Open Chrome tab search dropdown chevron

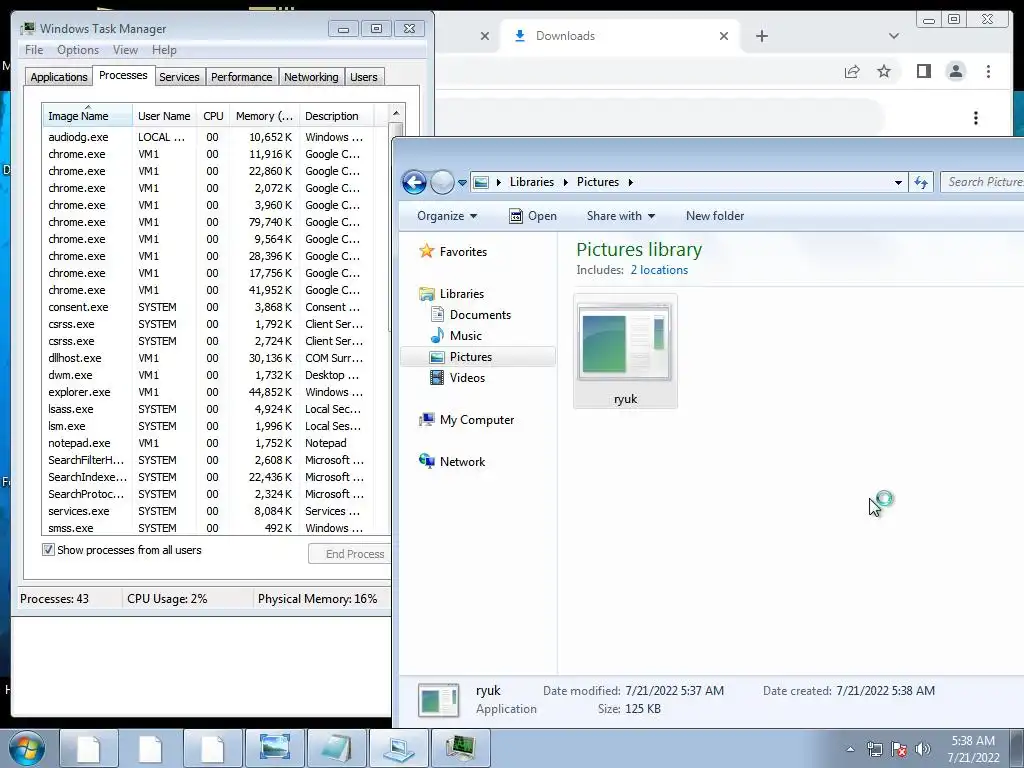tap(893, 36)
